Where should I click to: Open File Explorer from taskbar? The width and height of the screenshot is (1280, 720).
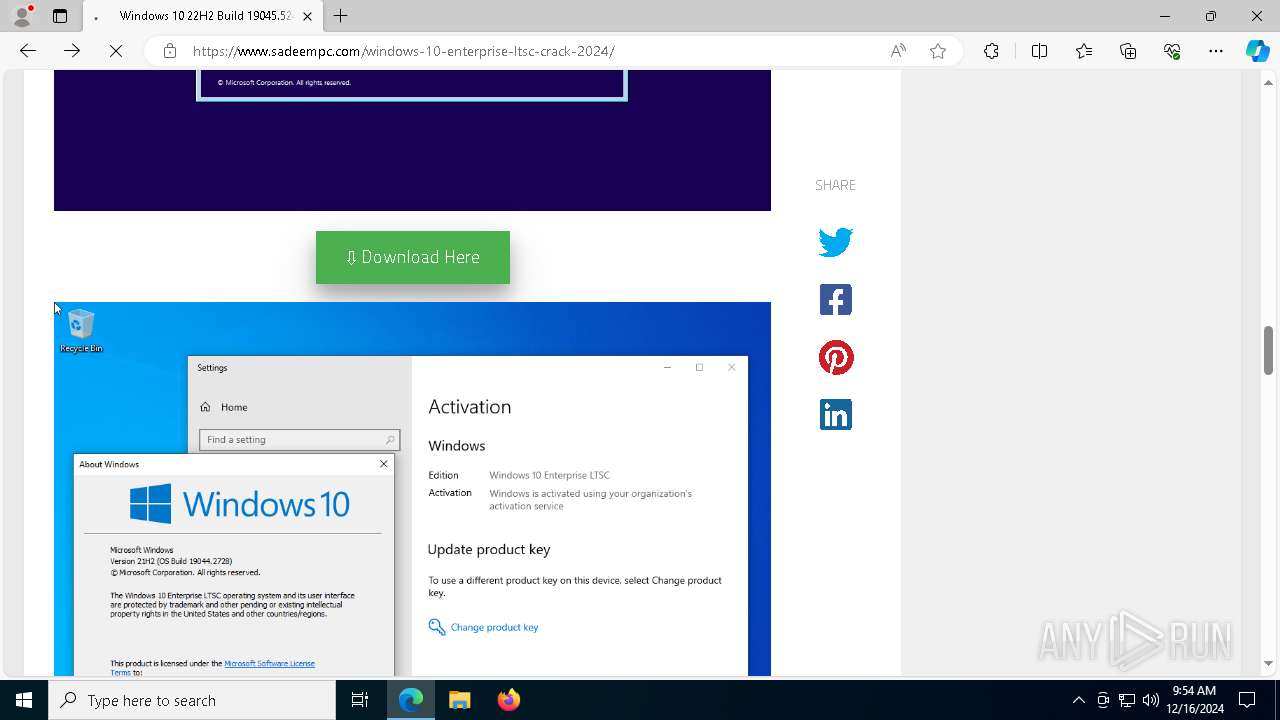pos(459,700)
